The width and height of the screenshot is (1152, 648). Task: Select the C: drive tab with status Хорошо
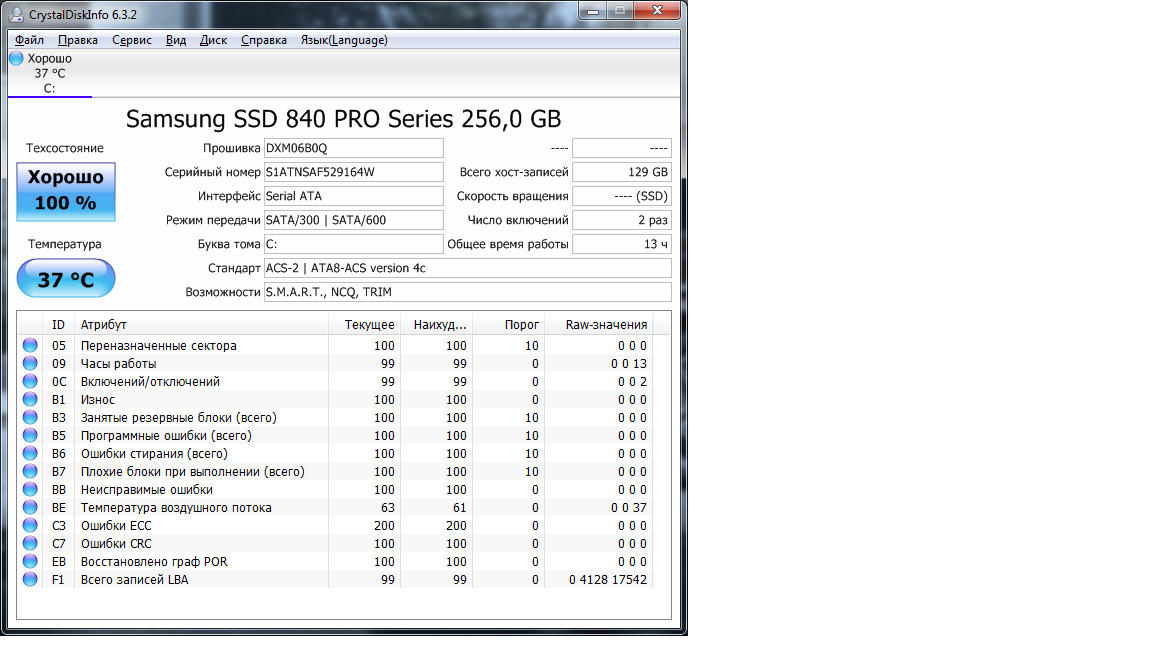(49, 73)
